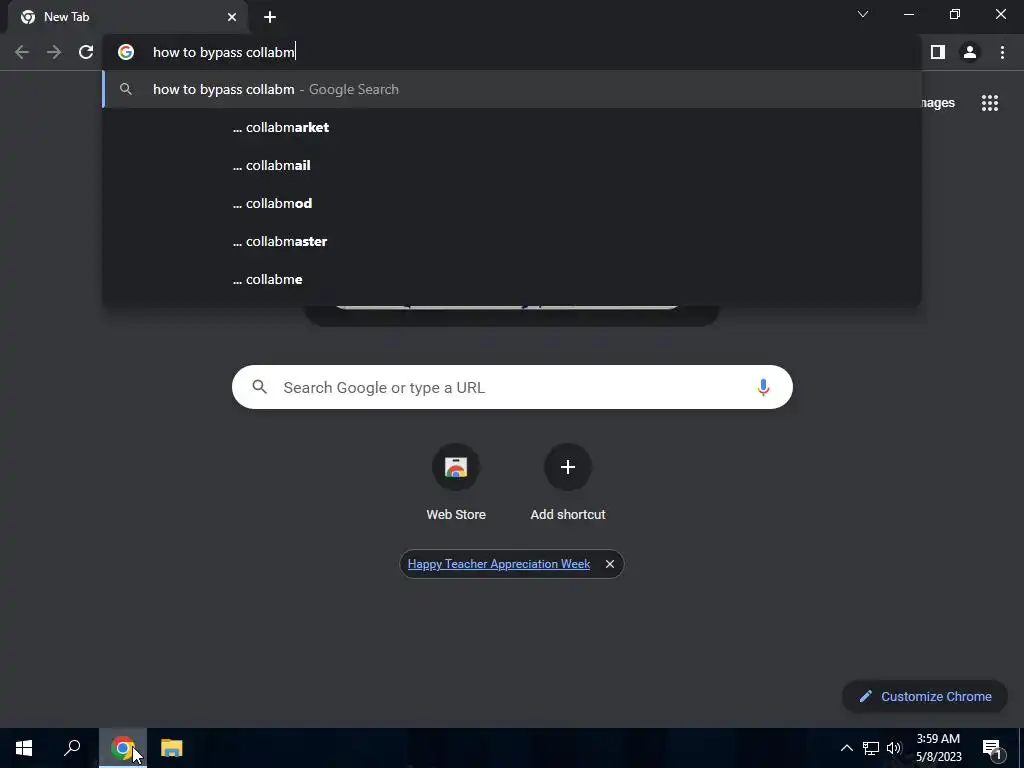Dismiss the Teacher Appreciation Week chip
This screenshot has width=1024, height=768.
[609, 564]
